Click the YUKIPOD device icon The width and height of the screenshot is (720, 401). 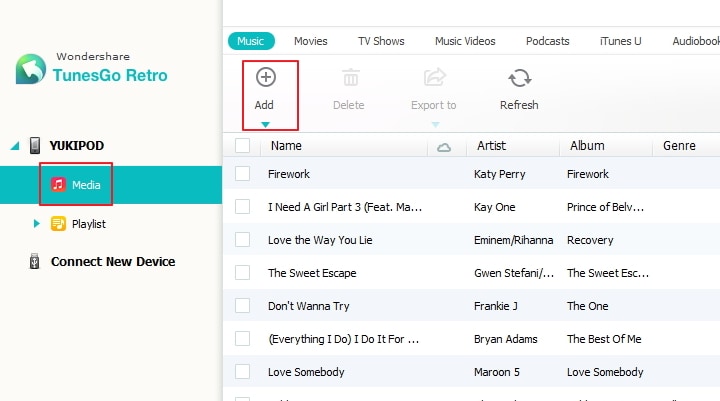(34, 146)
